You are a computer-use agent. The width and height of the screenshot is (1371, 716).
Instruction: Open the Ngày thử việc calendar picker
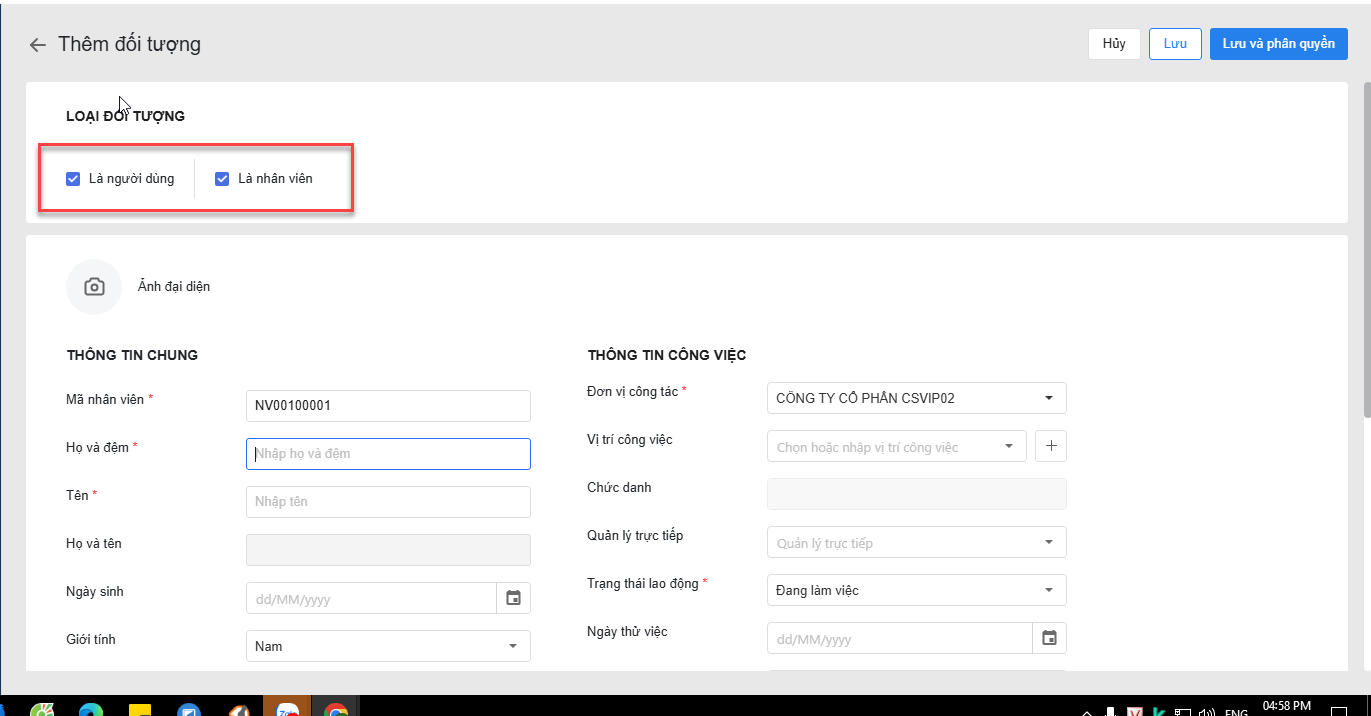(1049, 638)
